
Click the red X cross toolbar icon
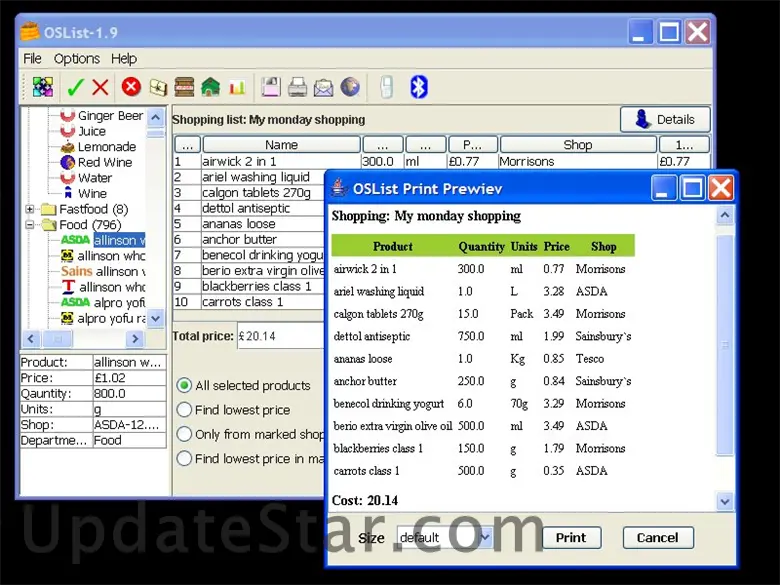click(100, 88)
